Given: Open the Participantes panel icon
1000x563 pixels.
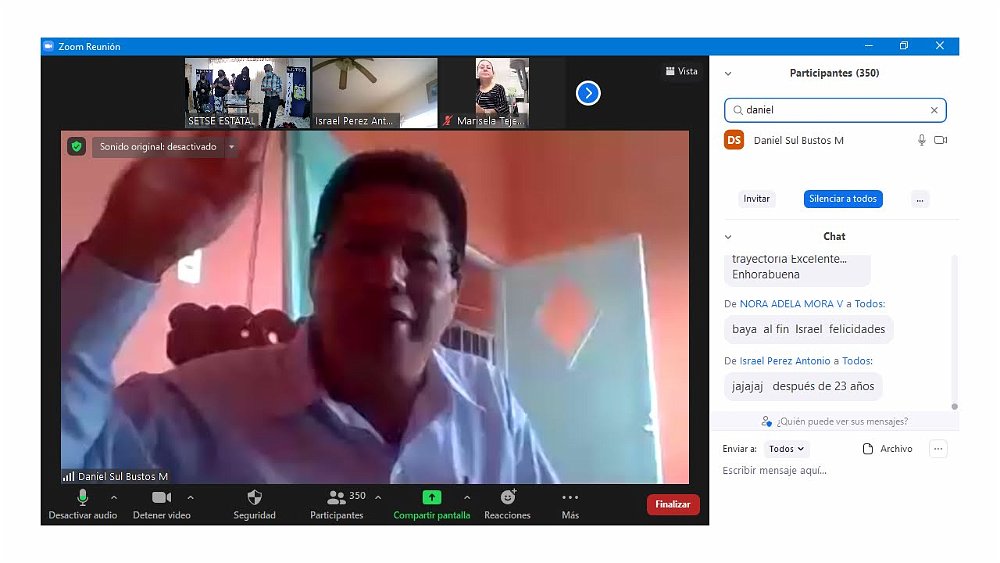Looking at the screenshot, I should pyautogui.click(x=336, y=497).
